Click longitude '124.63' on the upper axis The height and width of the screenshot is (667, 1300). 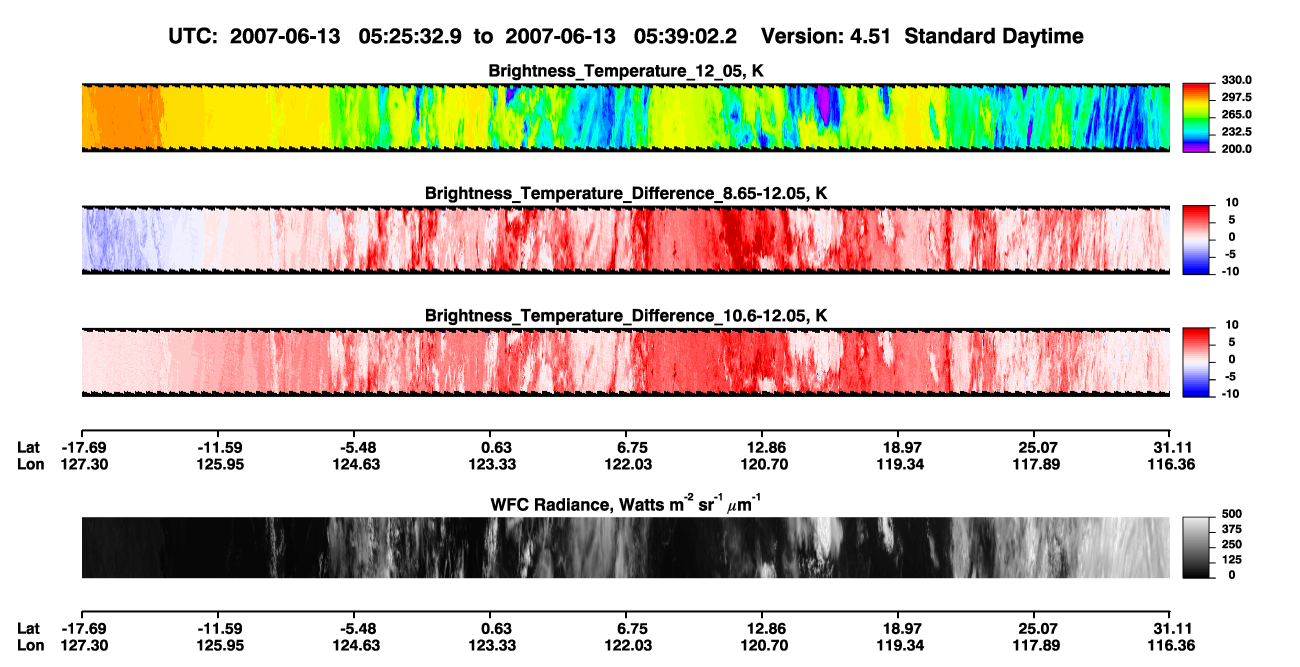pos(354,464)
